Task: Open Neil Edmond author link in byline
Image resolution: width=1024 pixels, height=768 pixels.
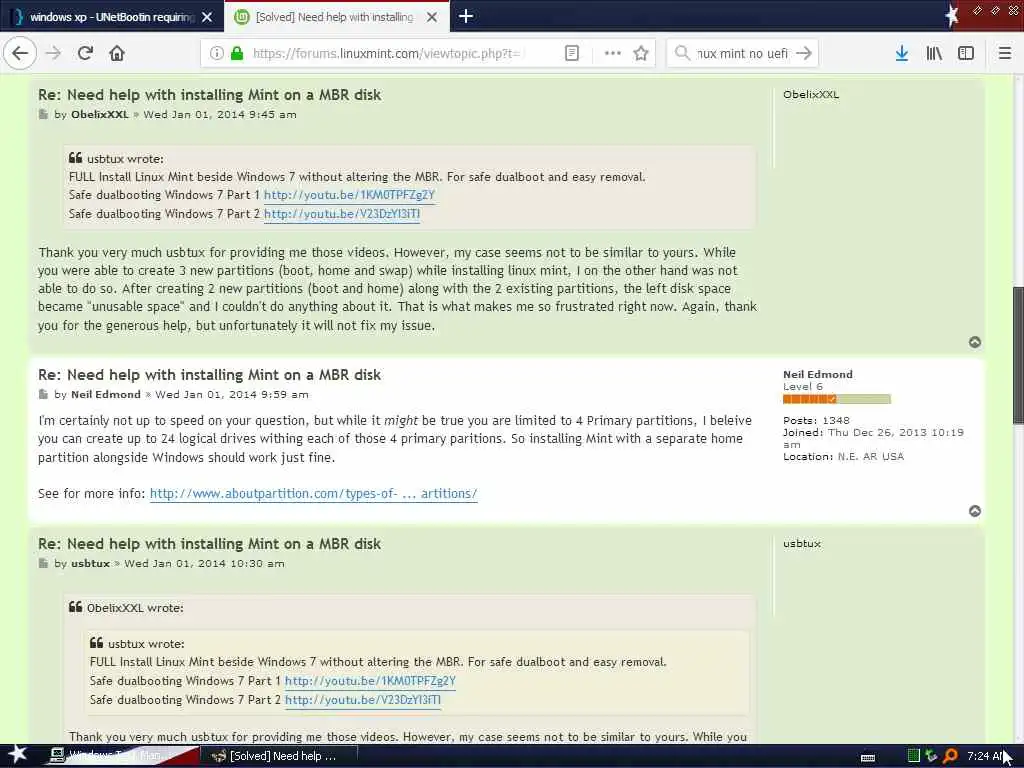Action: click(x=106, y=394)
